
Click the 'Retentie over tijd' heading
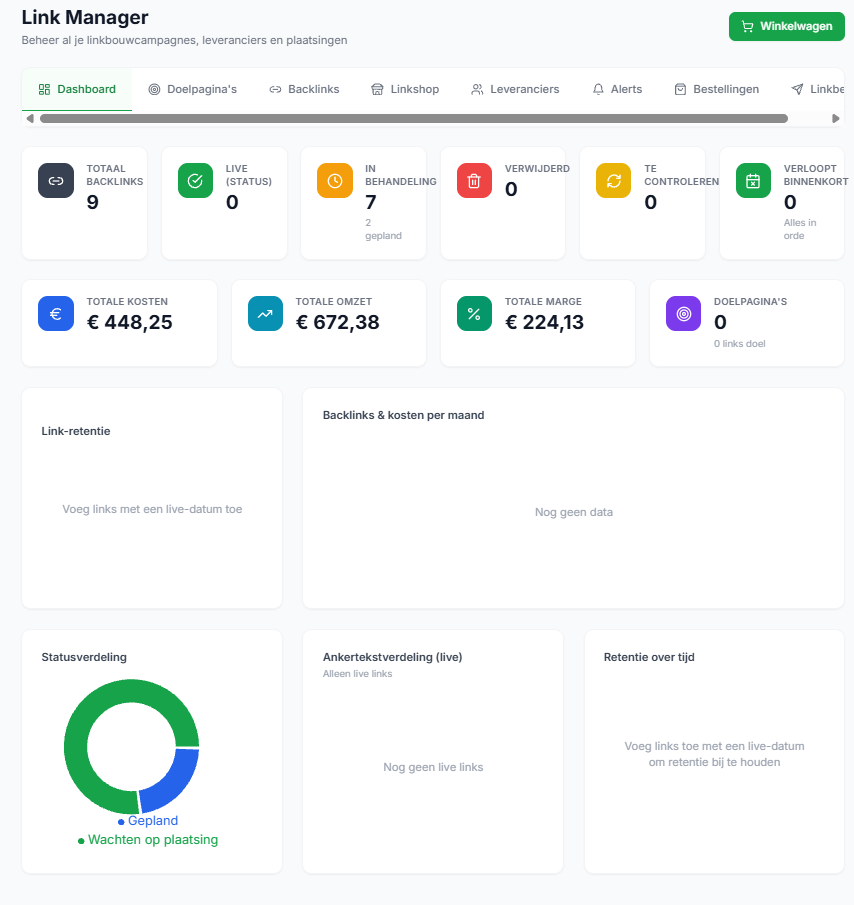(649, 657)
